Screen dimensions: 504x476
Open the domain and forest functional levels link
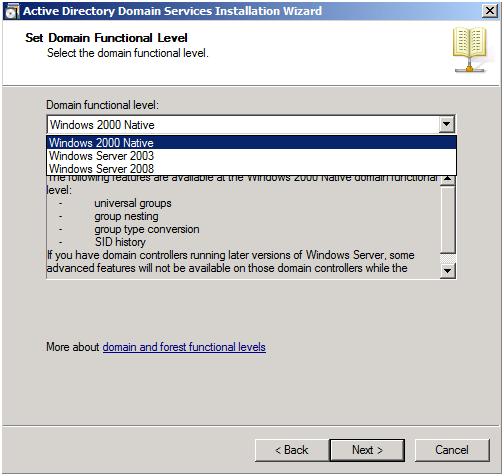[184, 347]
